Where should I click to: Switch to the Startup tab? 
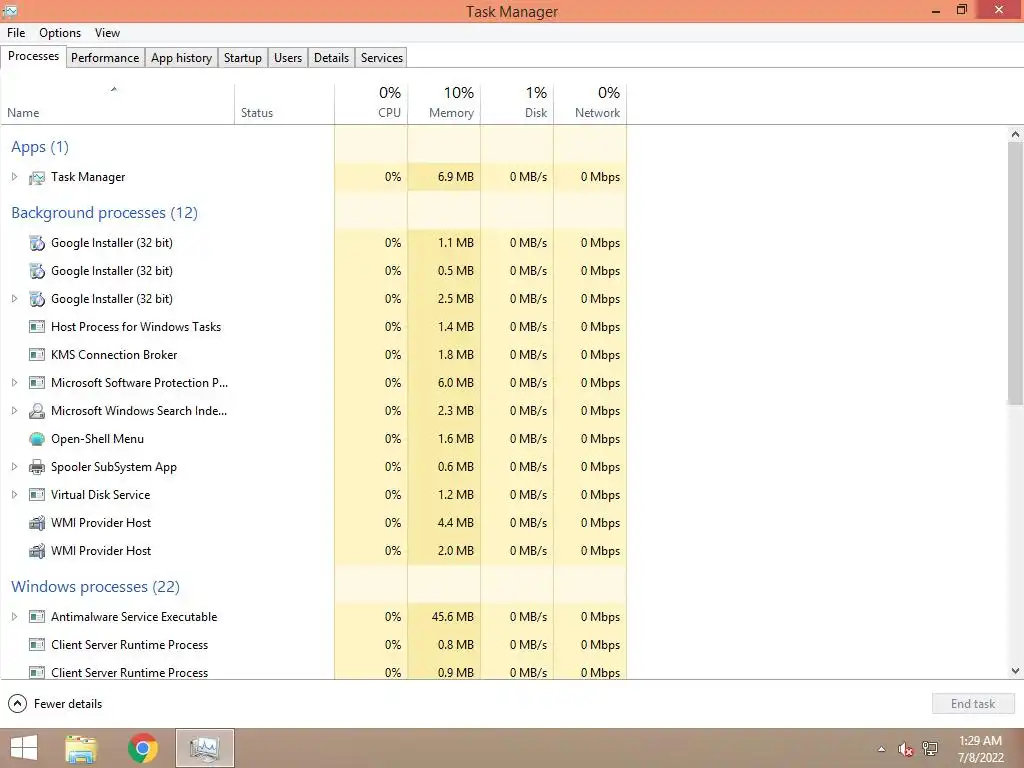click(x=243, y=57)
